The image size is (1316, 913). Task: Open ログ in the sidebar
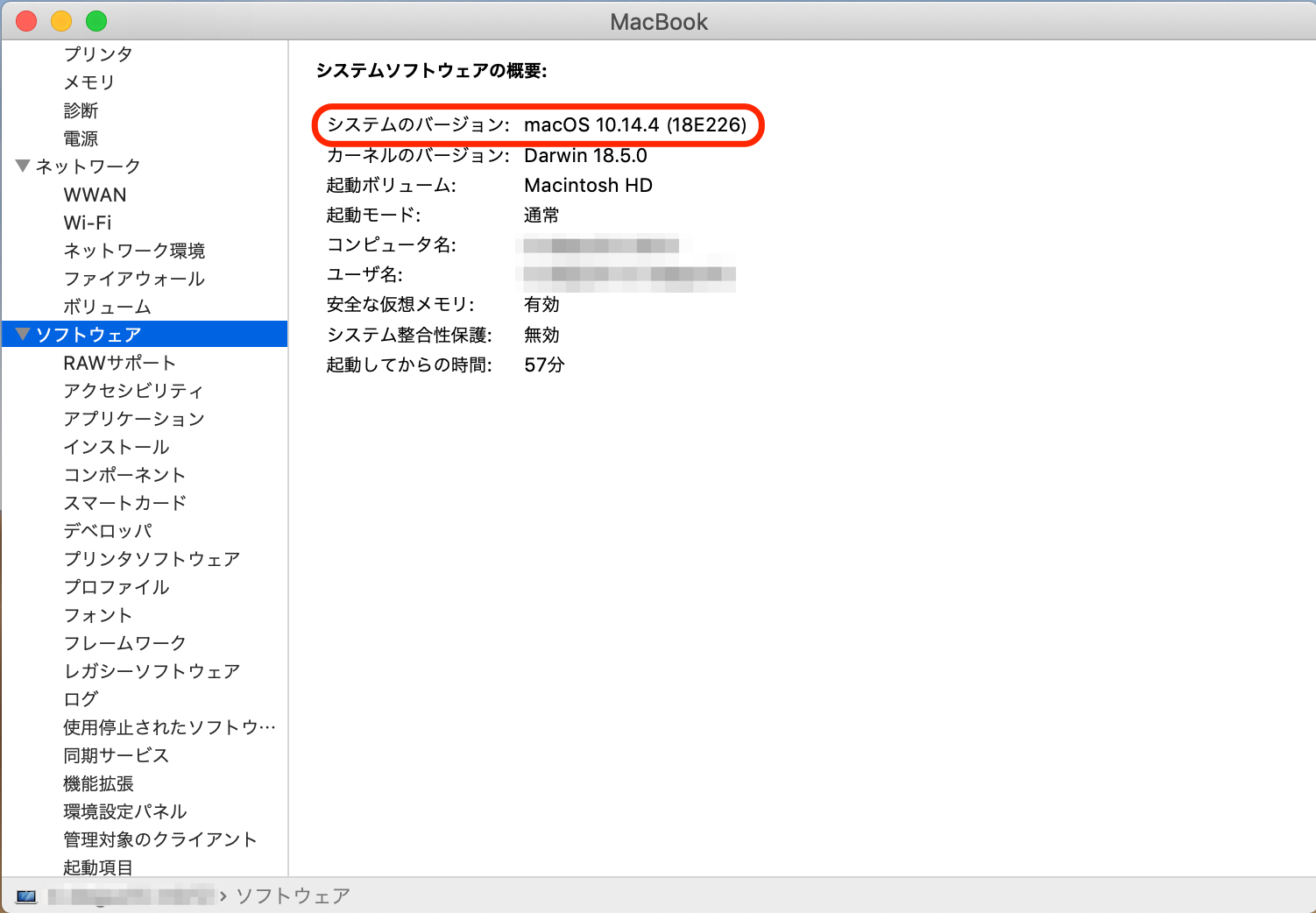(x=81, y=699)
